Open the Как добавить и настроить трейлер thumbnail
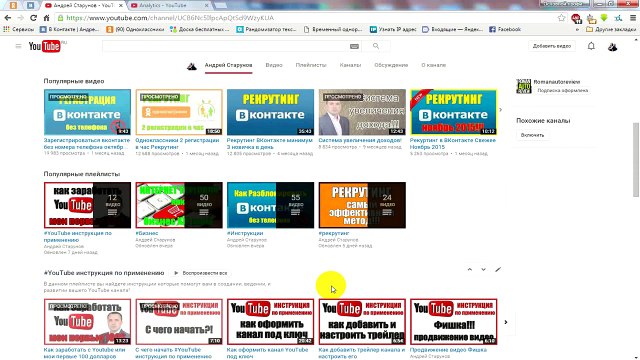Image resolution: width=640 pixels, height=360 pixels. tap(362, 322)
